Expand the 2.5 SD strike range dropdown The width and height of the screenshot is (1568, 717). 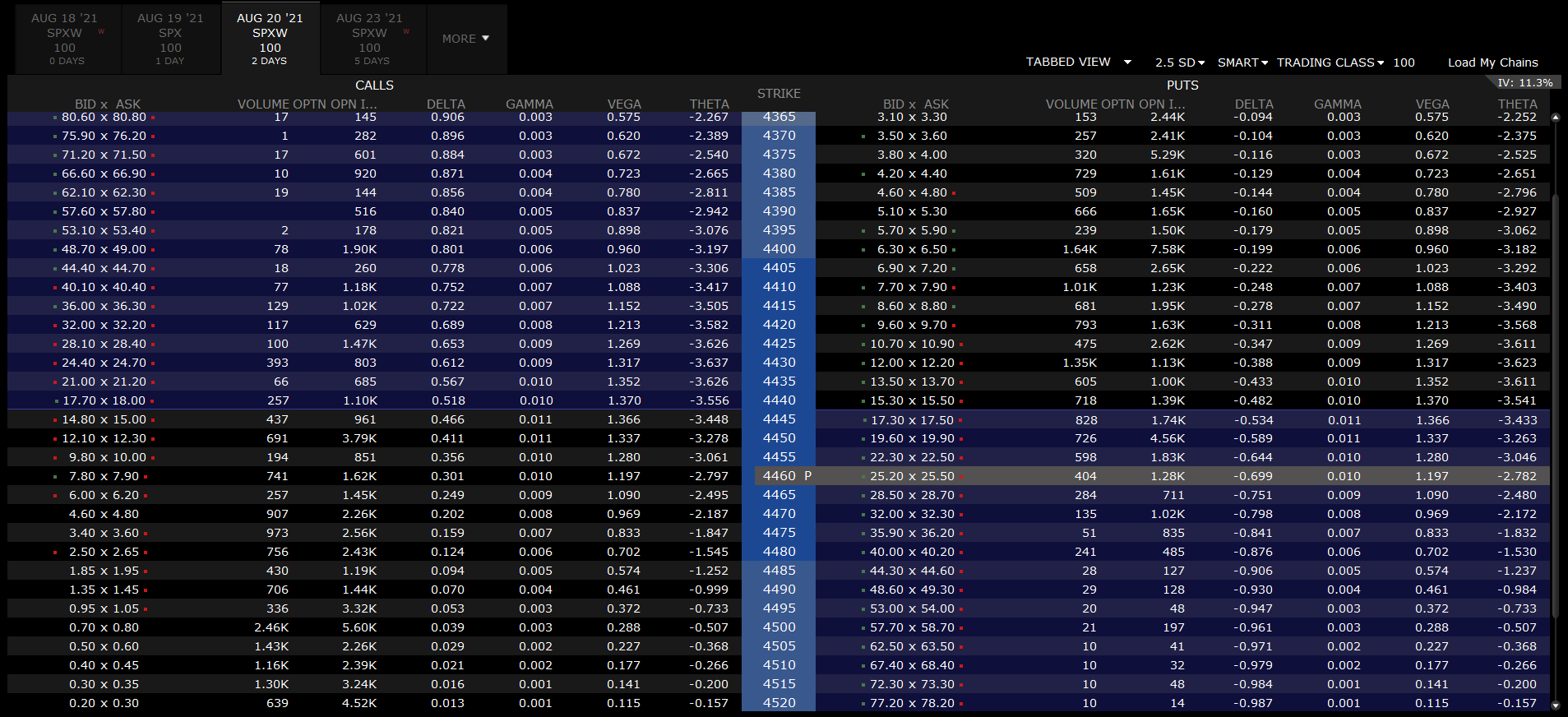(1179, 62)
